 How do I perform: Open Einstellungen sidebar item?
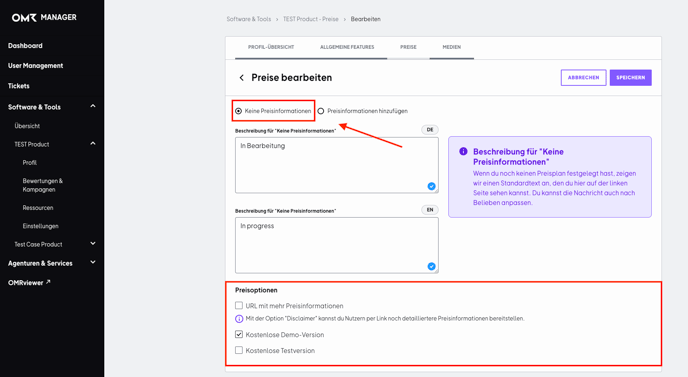click(40, 226)
